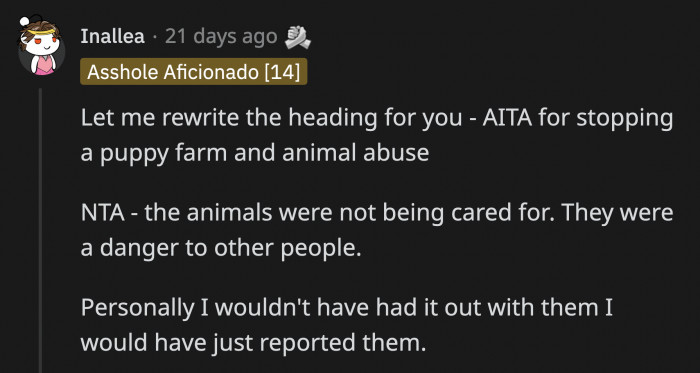Click the yellow headband on the snoo avatar
This screenshot has height=373, width=700.
tap(42, 32)
